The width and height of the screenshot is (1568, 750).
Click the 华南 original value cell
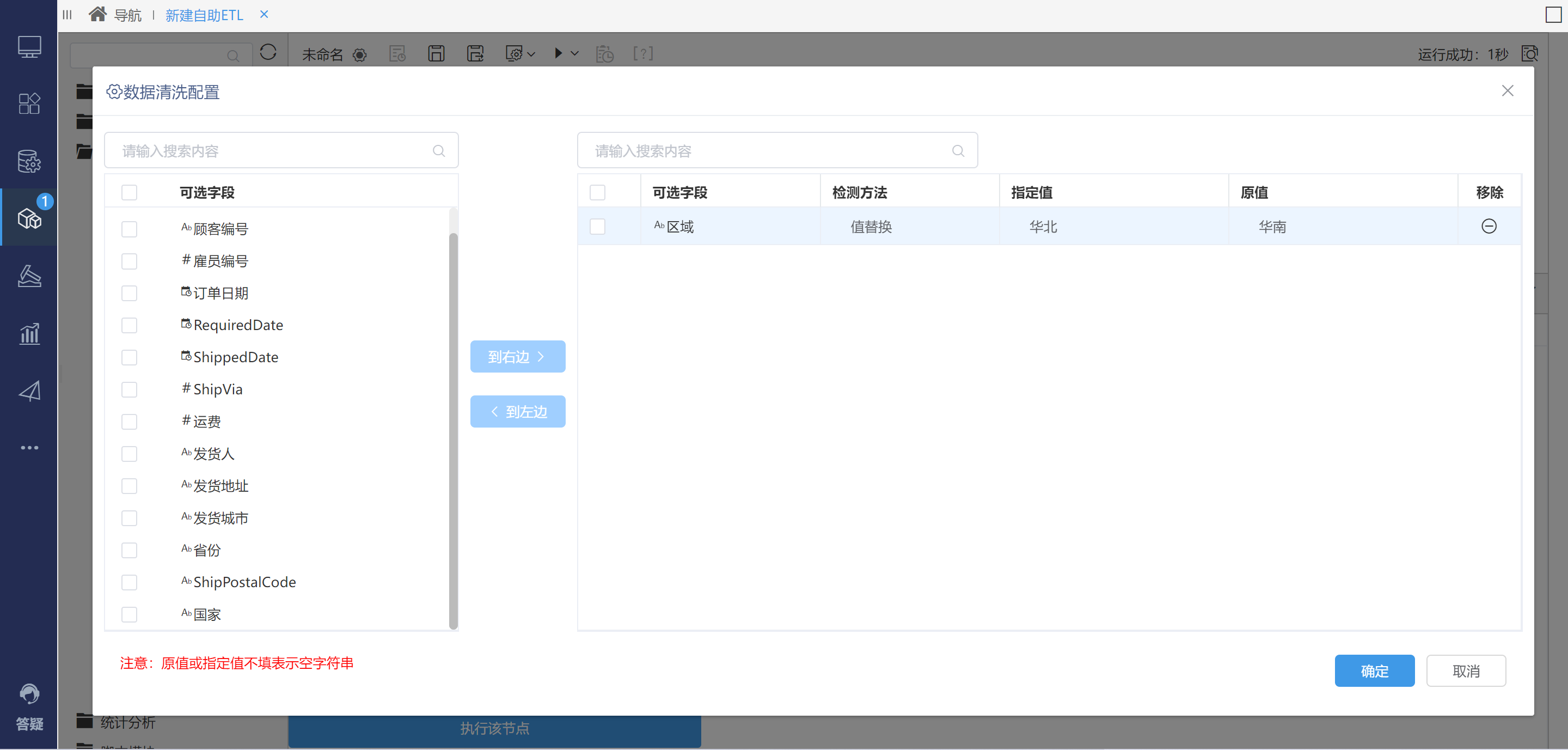[1343, 227]
